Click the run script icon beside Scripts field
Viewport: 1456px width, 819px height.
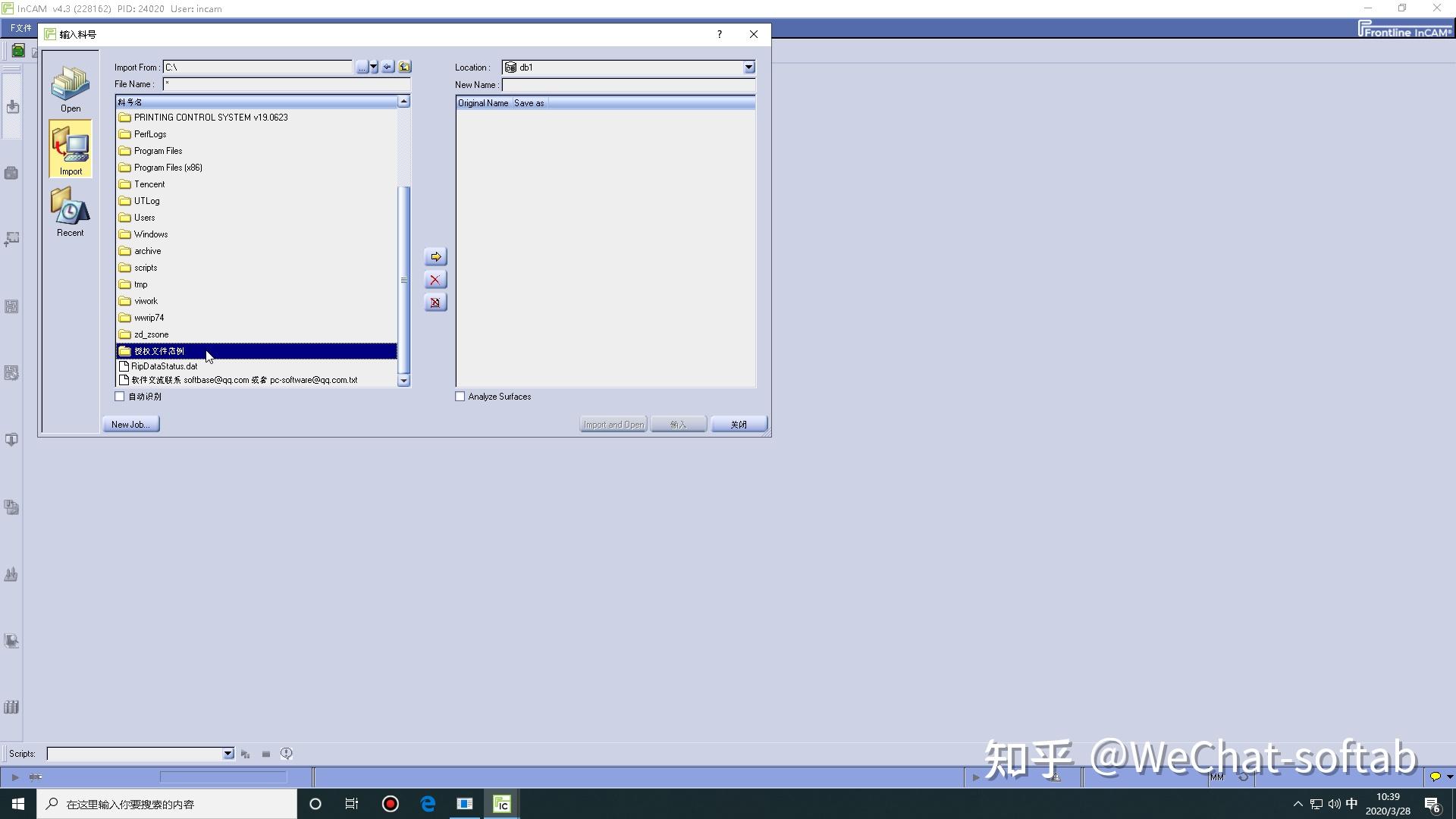pyautogui.click(x=245, y=753)
